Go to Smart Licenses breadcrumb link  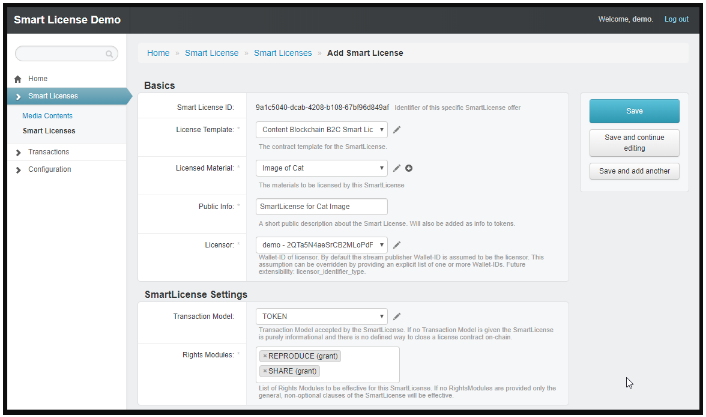tap(282, 52)
